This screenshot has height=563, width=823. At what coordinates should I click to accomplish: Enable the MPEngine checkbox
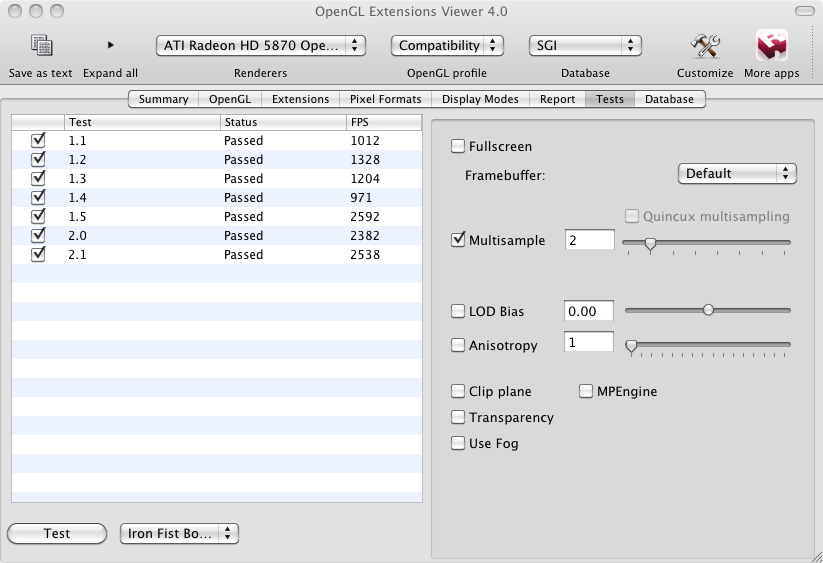pyautogui.click(x=586, y=391)
